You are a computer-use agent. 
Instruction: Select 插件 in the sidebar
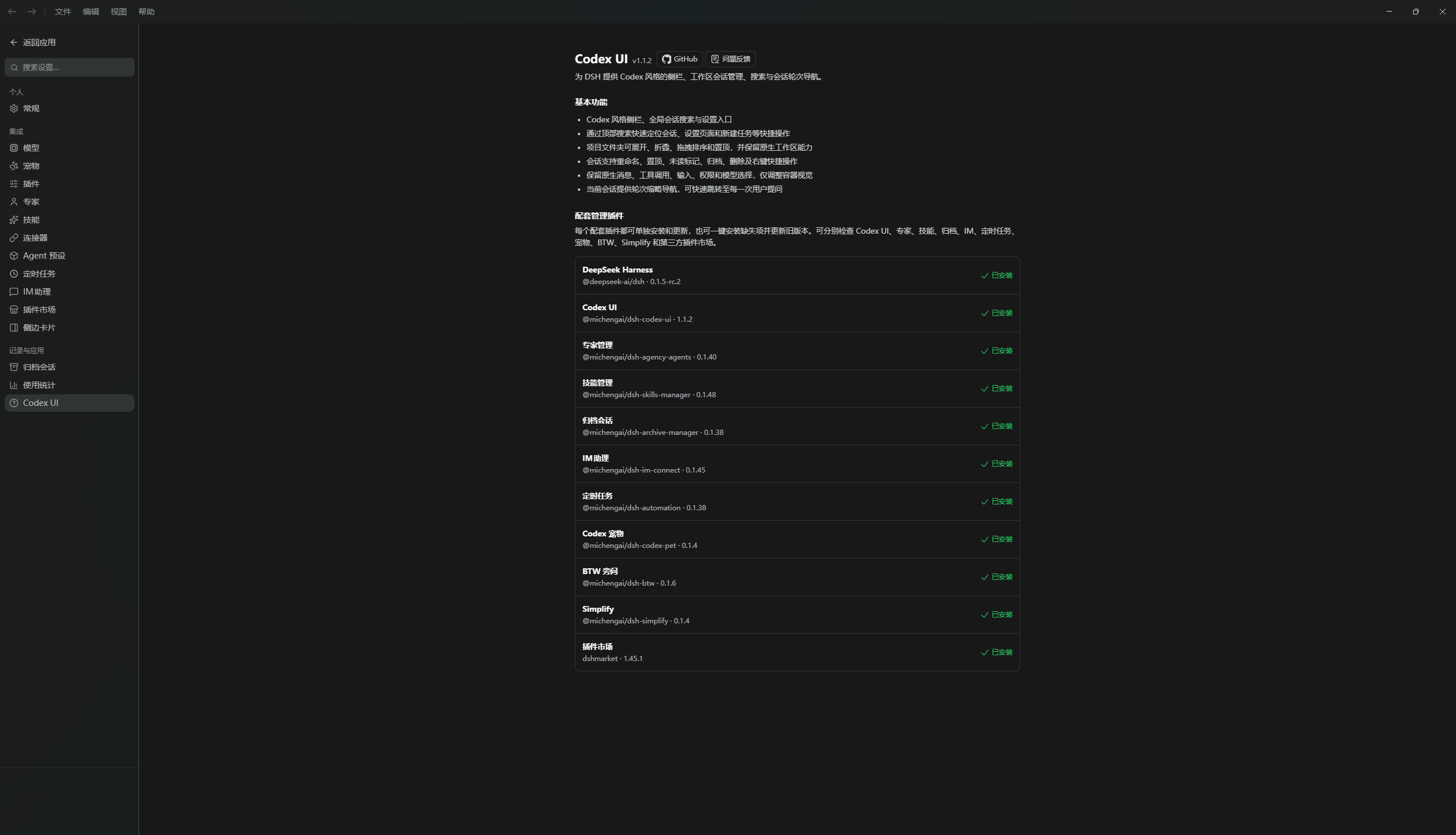point(70,184)
